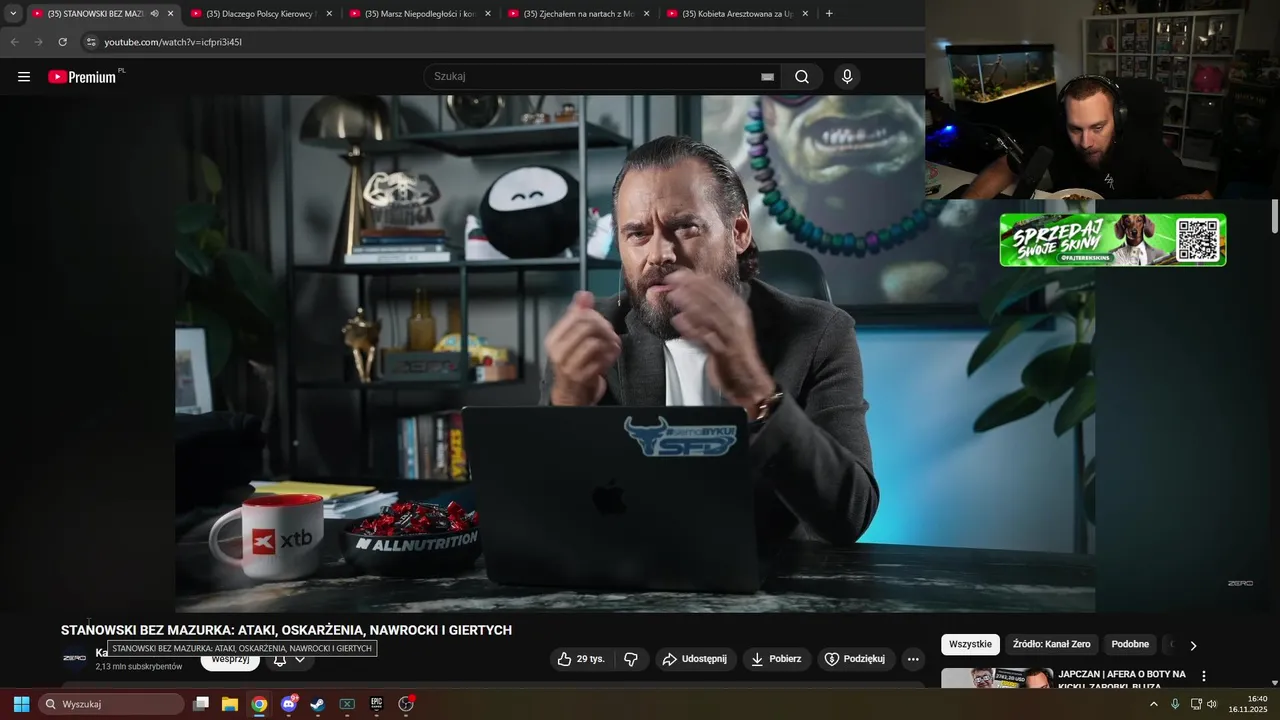Open File Explorer from taskbar
This screenshot has height=720, width=1280.
point(230,704)
